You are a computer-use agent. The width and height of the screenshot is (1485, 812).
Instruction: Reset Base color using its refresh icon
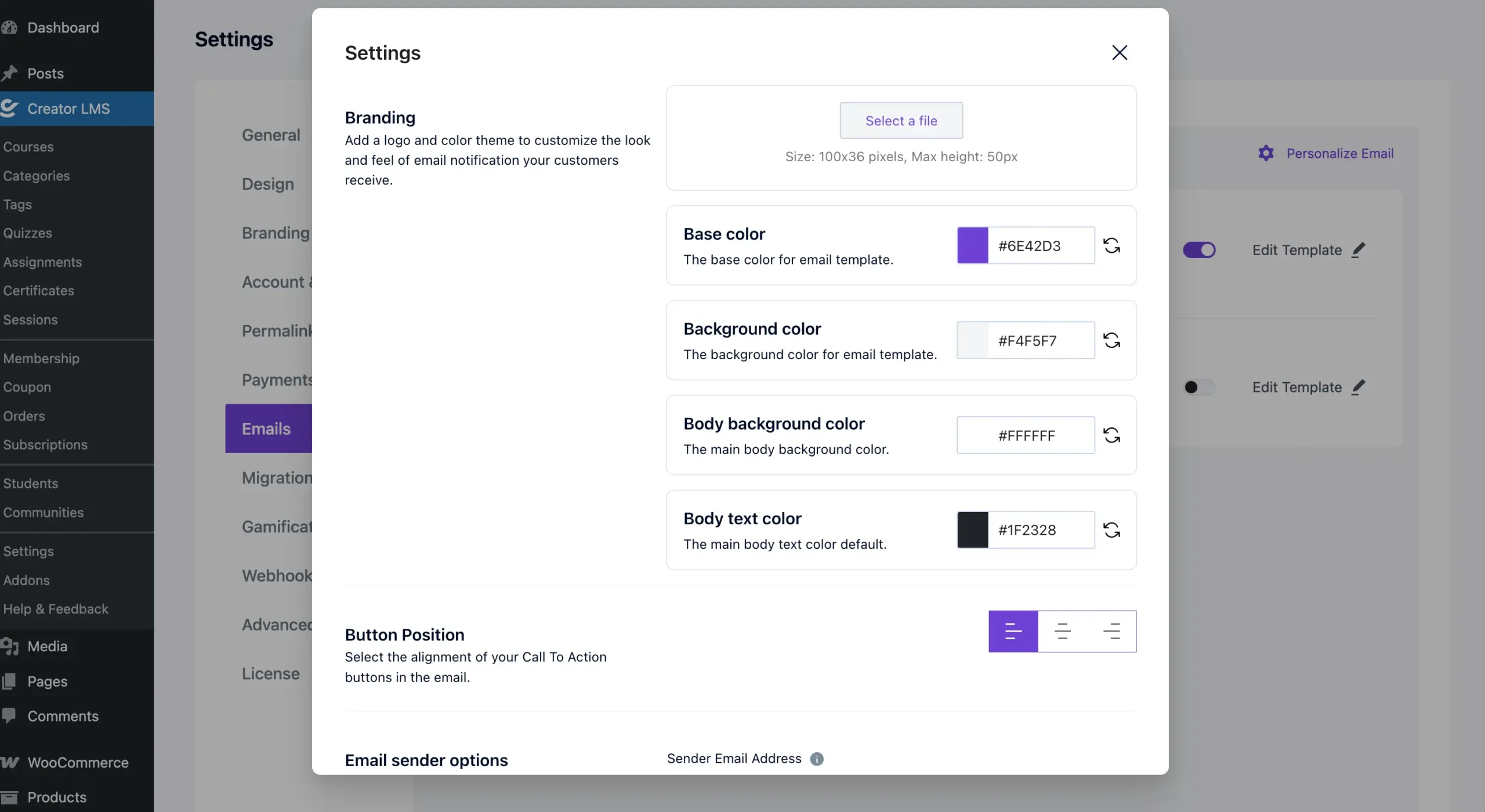pos(1112,245)
